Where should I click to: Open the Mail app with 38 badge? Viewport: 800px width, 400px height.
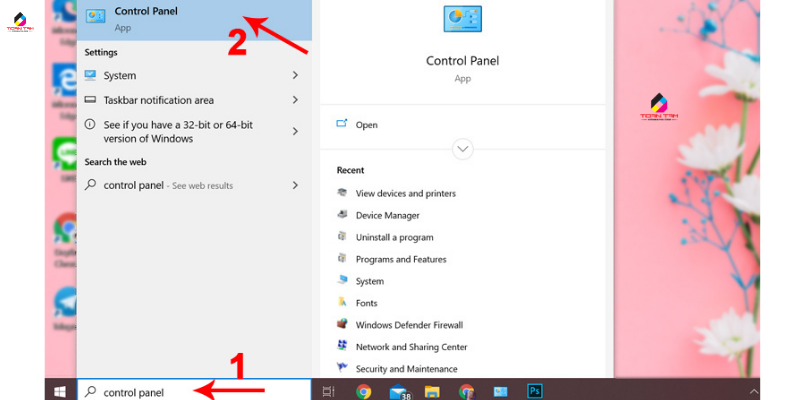coord(400,392)
